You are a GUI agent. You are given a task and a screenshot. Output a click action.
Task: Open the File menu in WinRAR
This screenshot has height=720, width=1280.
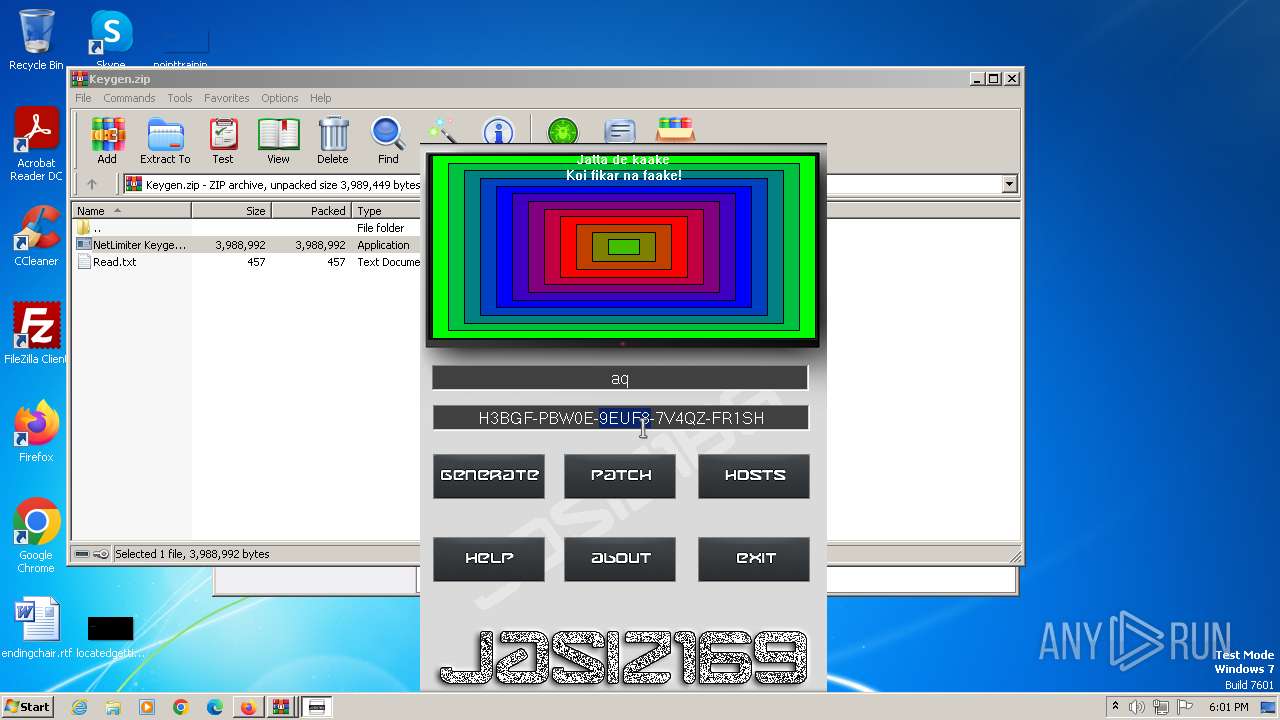pyautogui.click(x=83, y=98)
